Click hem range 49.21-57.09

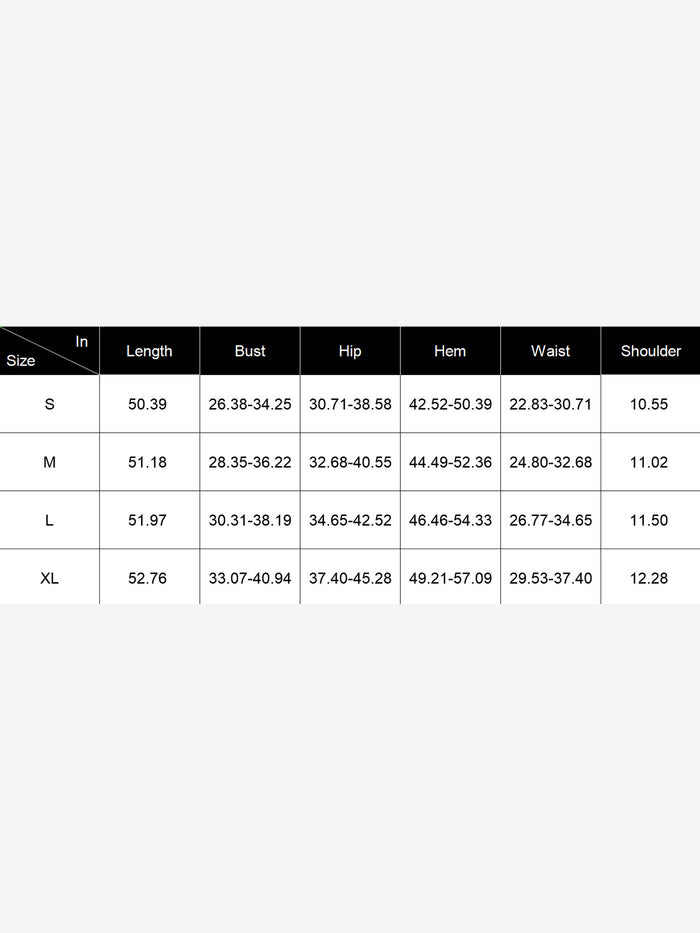(x=450, y=578)
